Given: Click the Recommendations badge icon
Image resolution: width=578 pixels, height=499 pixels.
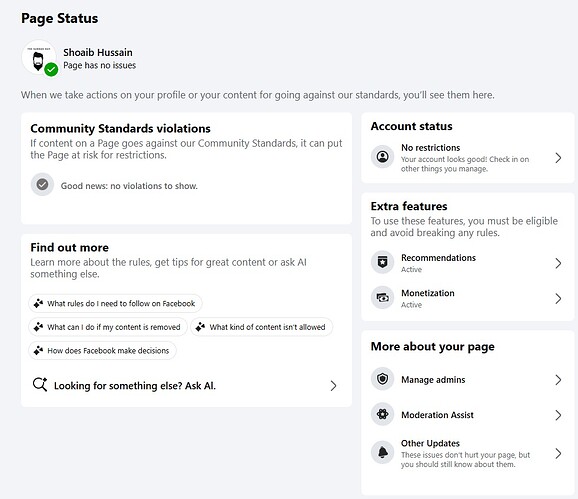Looking at the screenshot, I should pos(382,262).
